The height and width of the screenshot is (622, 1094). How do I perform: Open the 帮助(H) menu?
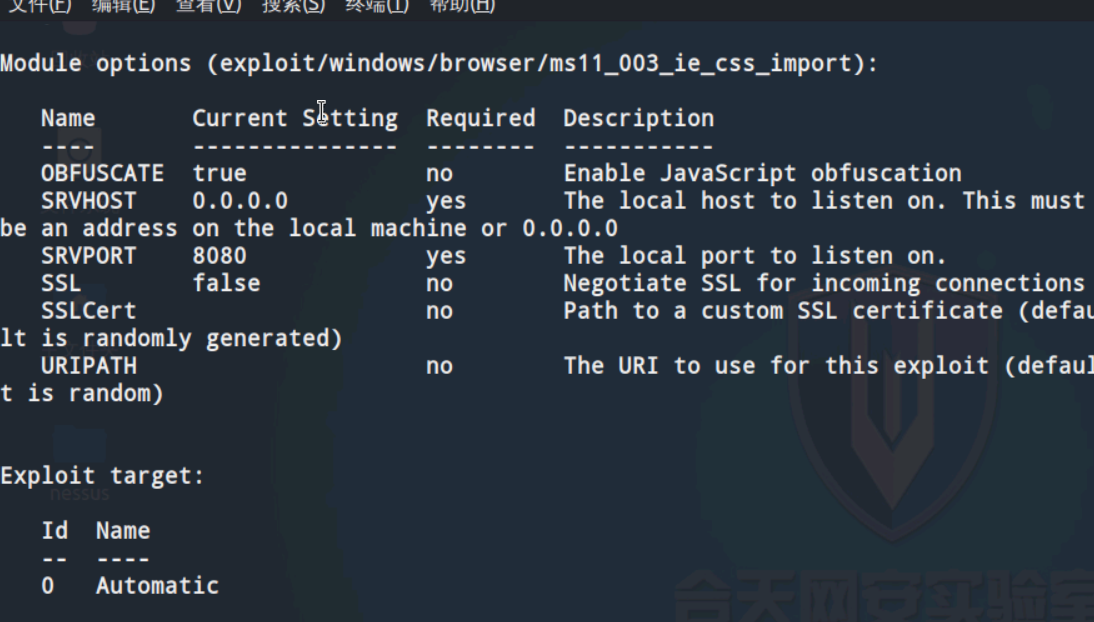tap(462, 6)
